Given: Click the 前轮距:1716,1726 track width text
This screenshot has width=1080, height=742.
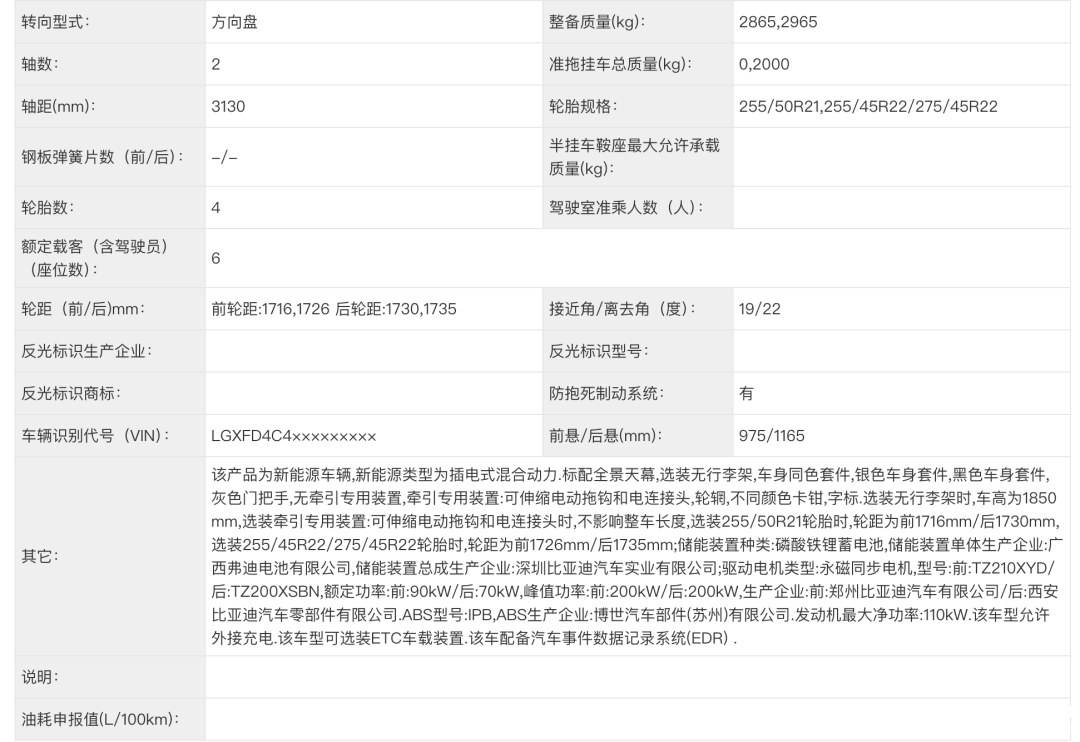Looking at the screenshot, I should coord(270,309).
